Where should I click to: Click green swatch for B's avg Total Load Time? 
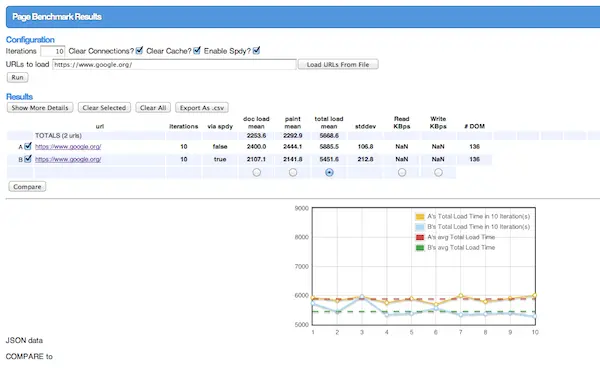point(420,248)
